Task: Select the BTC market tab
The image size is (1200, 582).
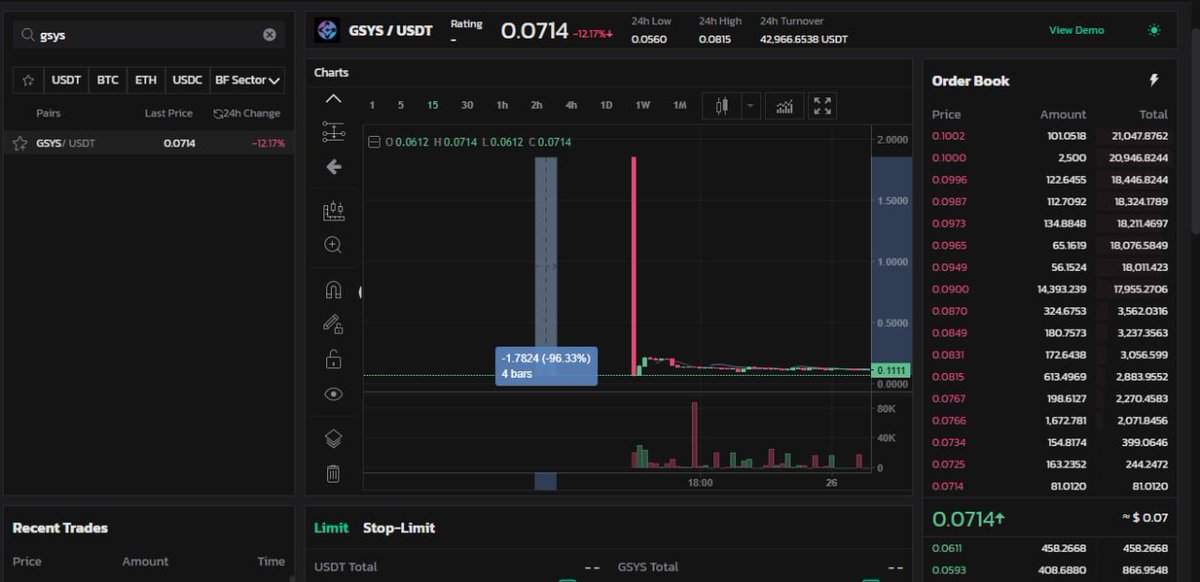Action: point(108,80)
